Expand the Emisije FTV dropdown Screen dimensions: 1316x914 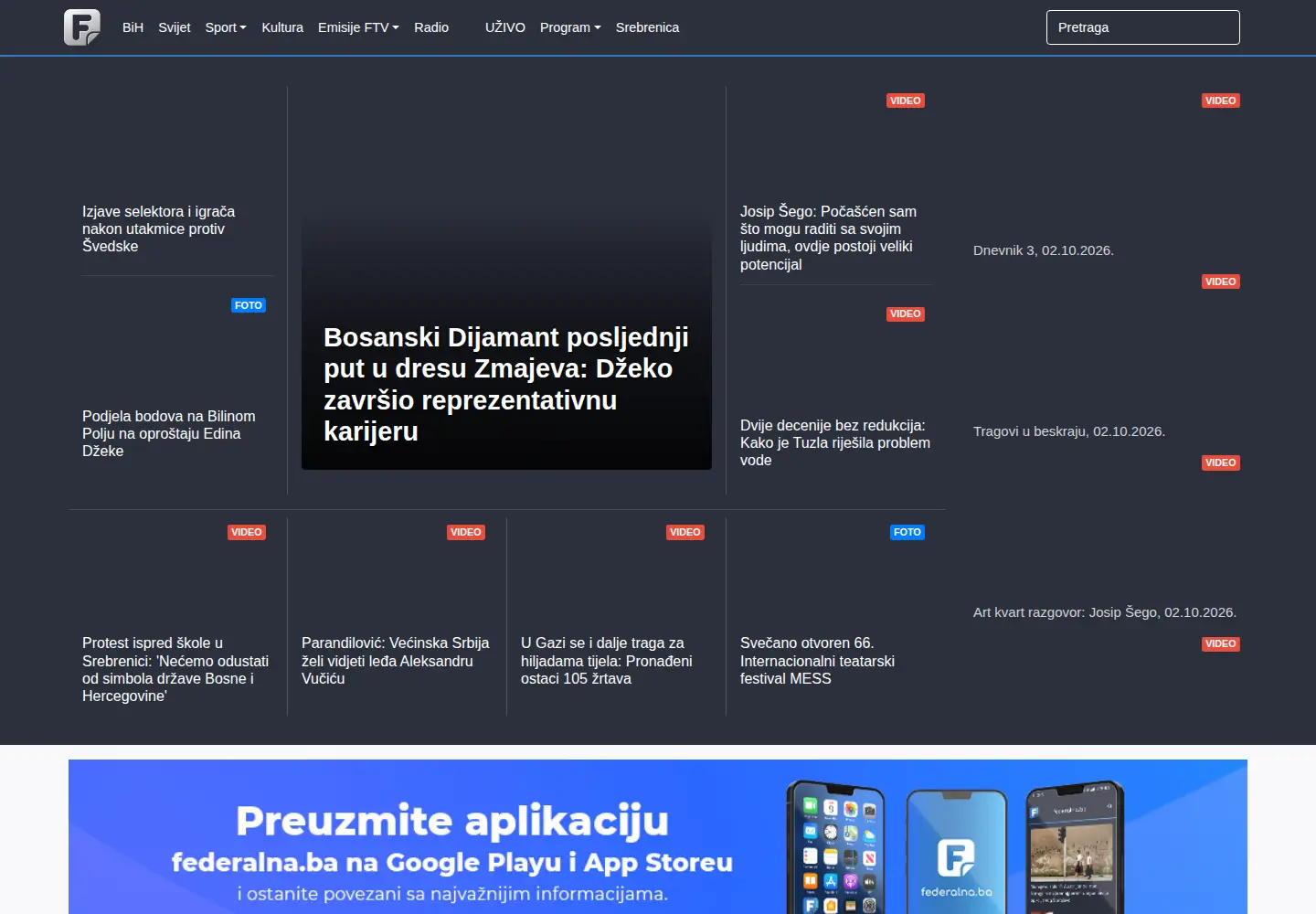[358, 27]
